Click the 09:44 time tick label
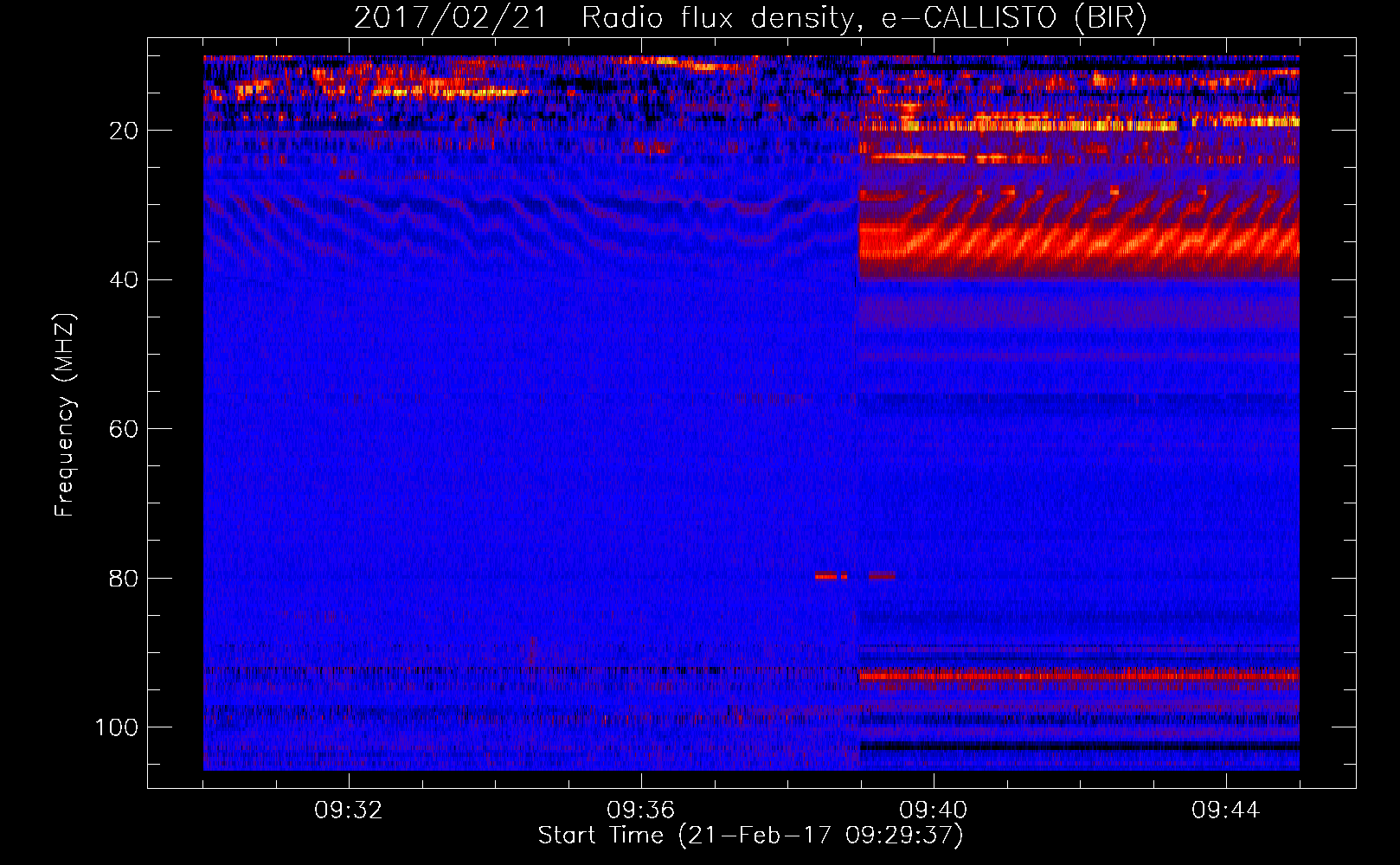Image resolution: width=1400 pixels, height=865 pixels. click(x=1226, y=811)
